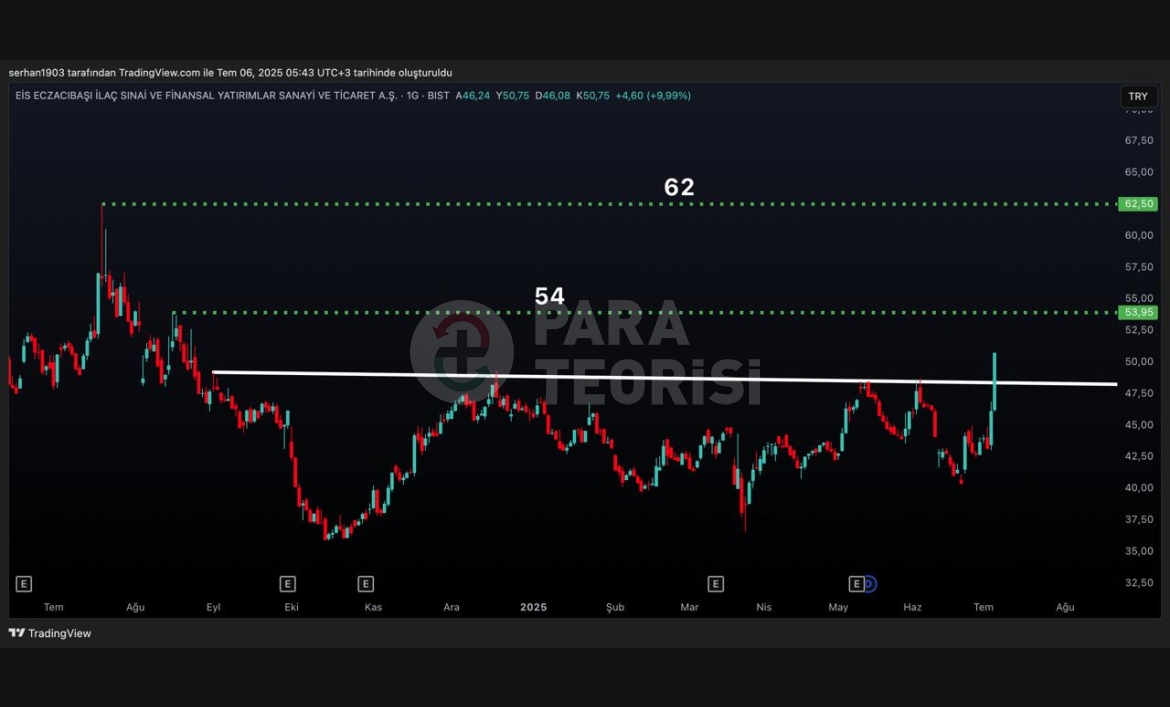Click the May label on the time axis
The height and width of the screenshot is (707, 1170).
click(x=838, y=607)
